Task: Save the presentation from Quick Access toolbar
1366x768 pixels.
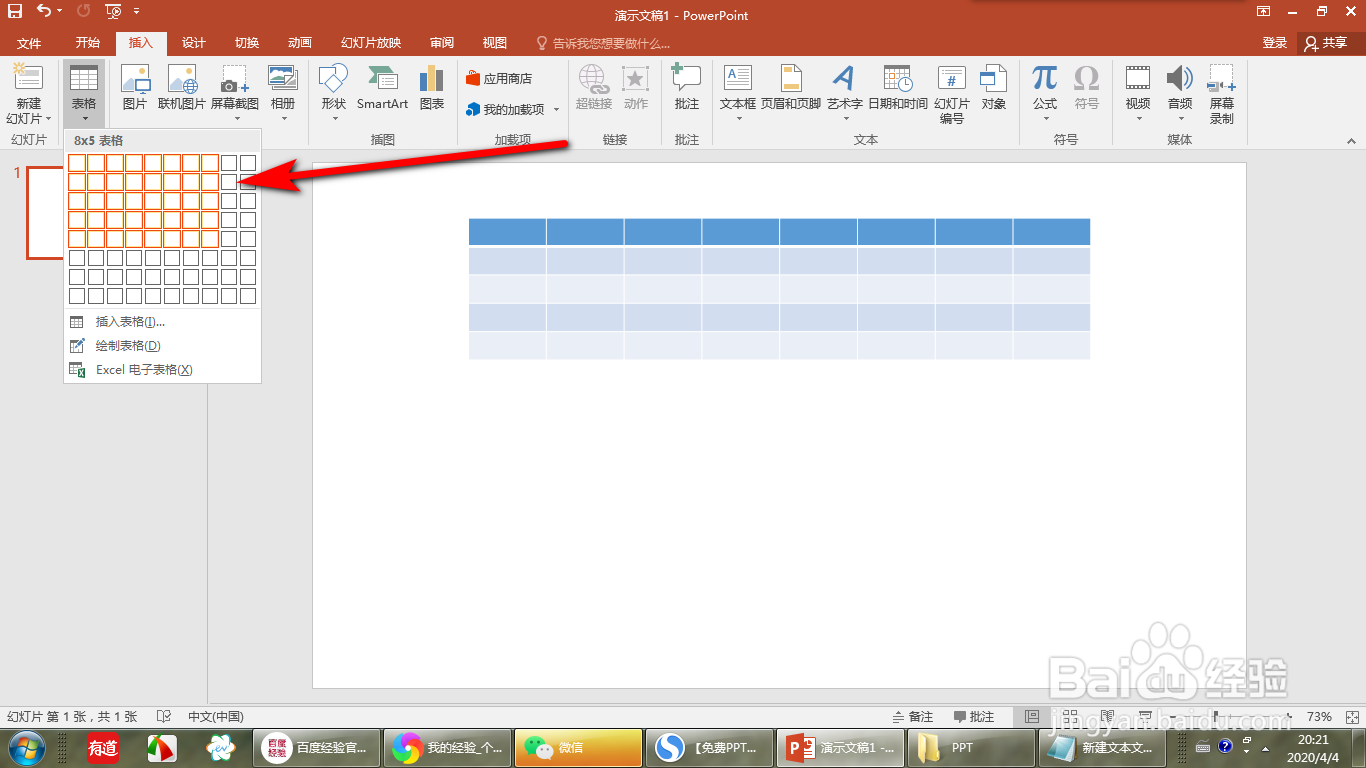Action: click(x=15, y=12)
